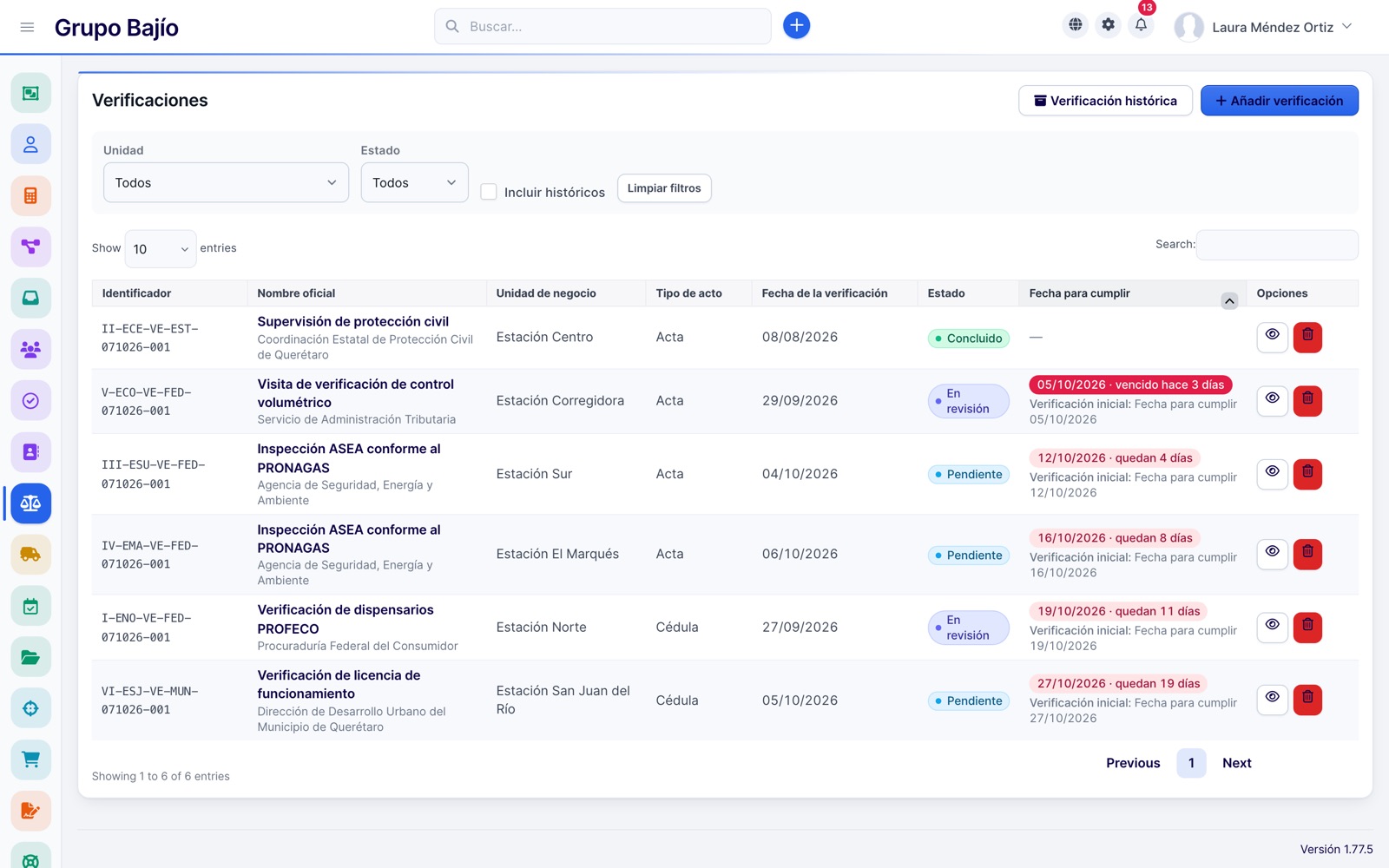Viewport: 1389px width, 868px height.
Task: Toggle the hamburger navigation menu
Action: pyautogui.click(x=27, y=27)
